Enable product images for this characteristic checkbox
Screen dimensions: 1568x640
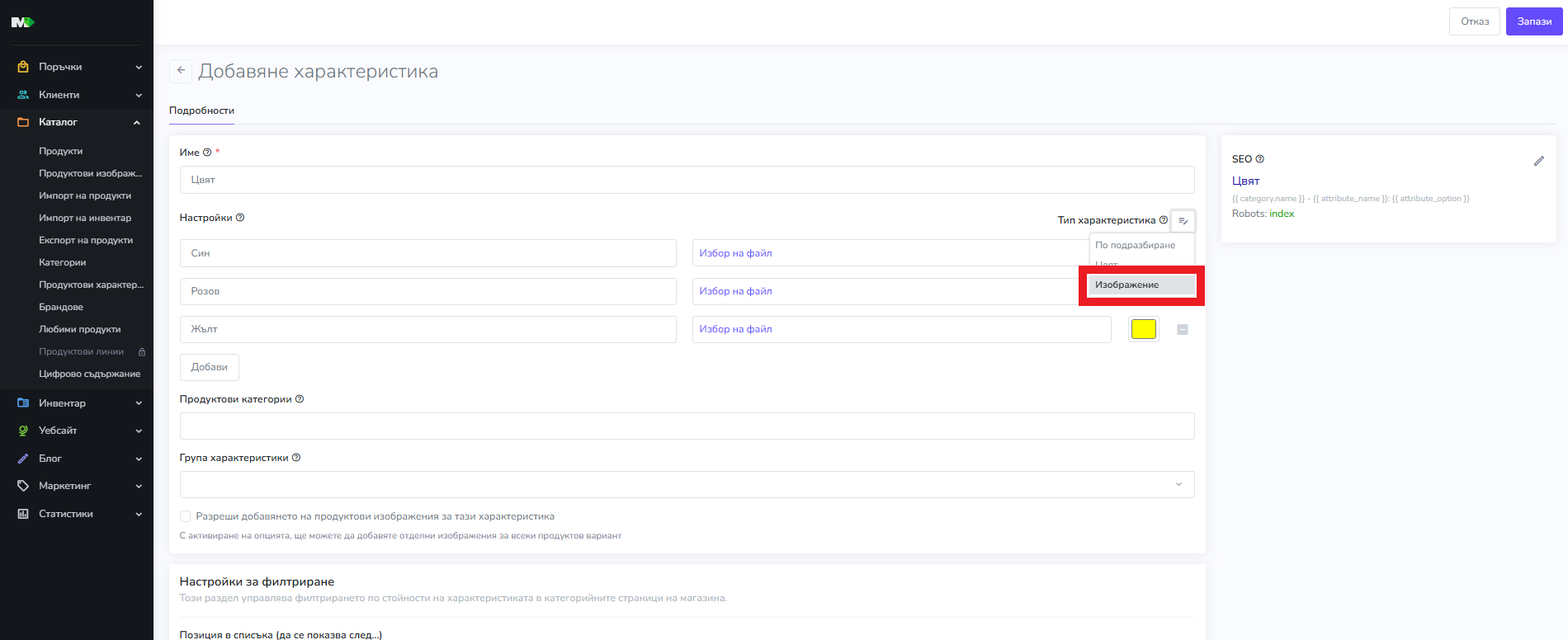(x=186, y=516)
